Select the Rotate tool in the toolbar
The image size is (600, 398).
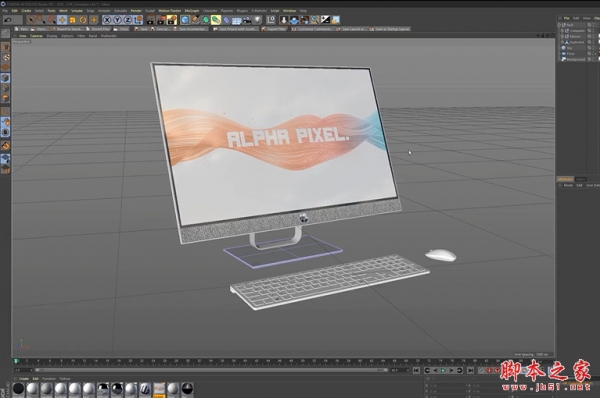click(x=83, y=20)
